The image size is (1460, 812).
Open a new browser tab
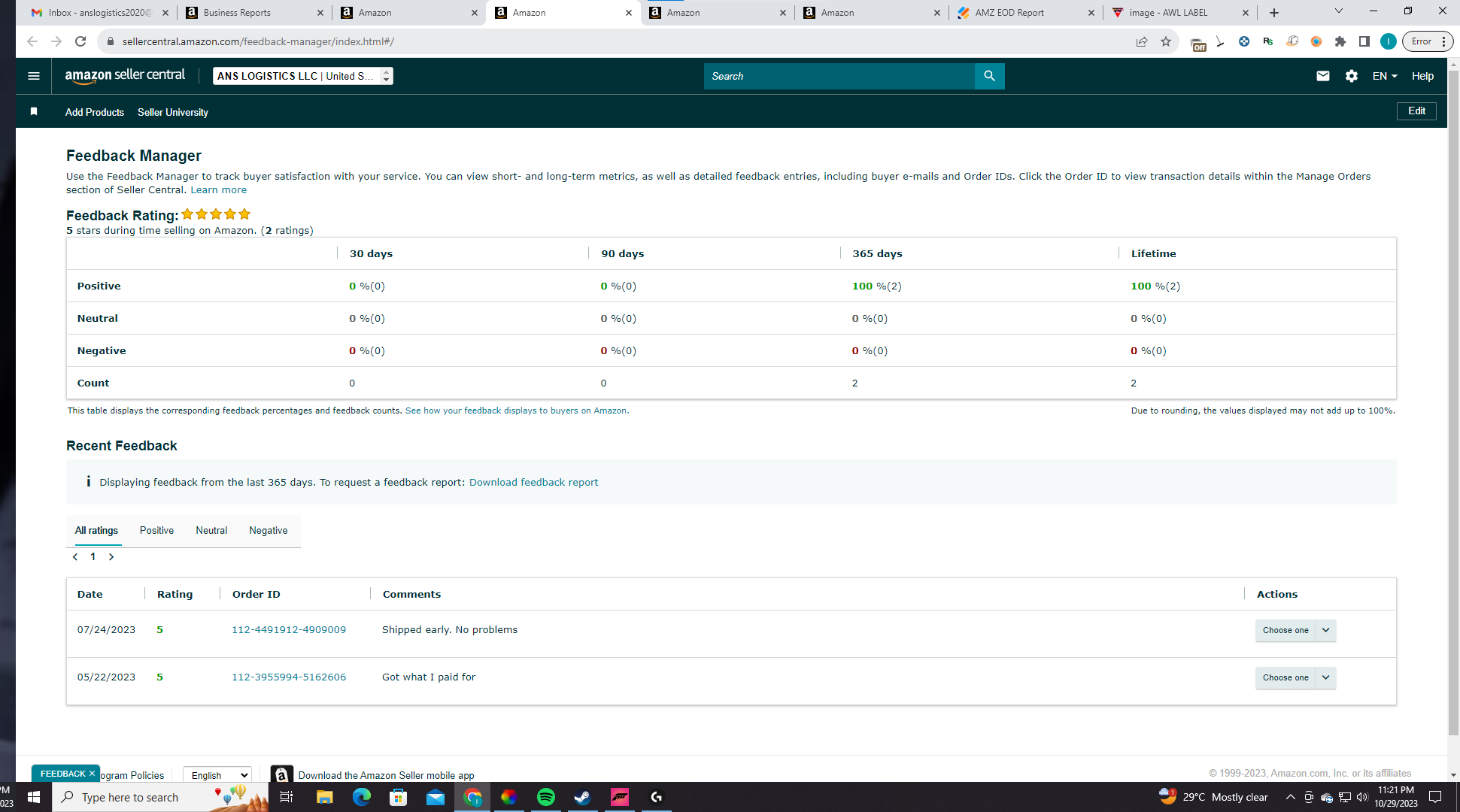point(1274,13)
